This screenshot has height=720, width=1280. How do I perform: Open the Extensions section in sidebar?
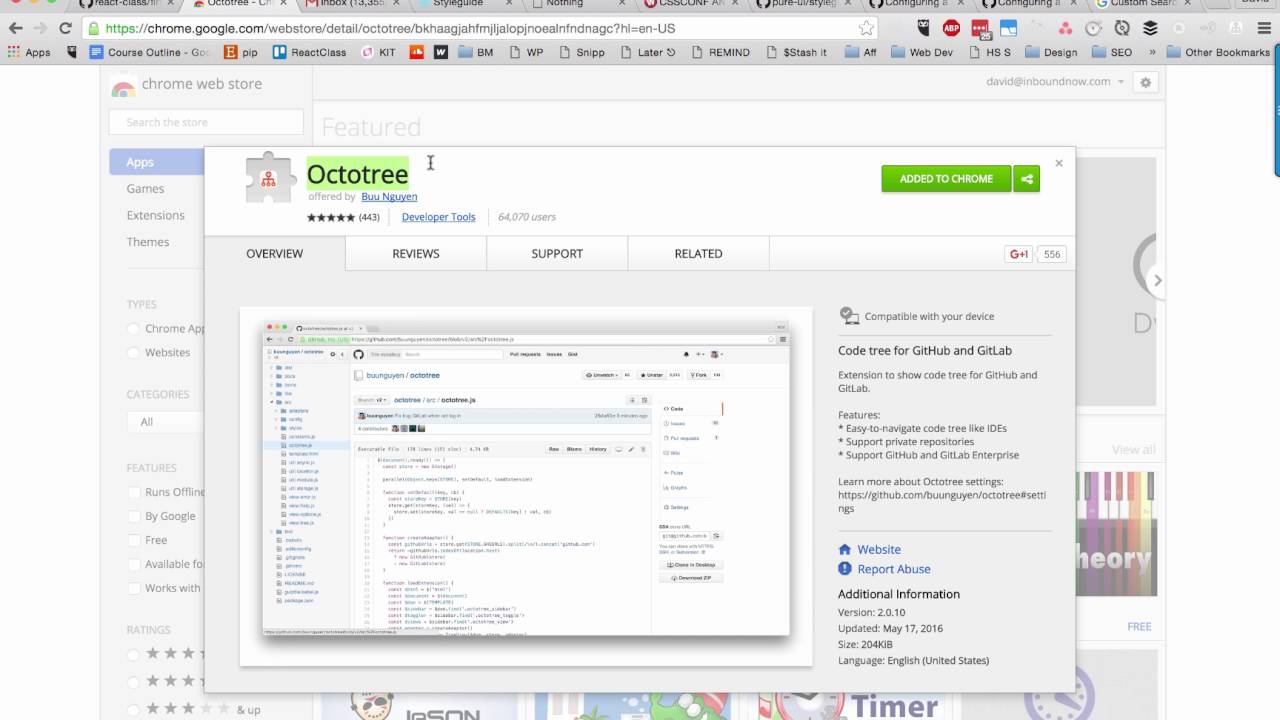point(155,215)
